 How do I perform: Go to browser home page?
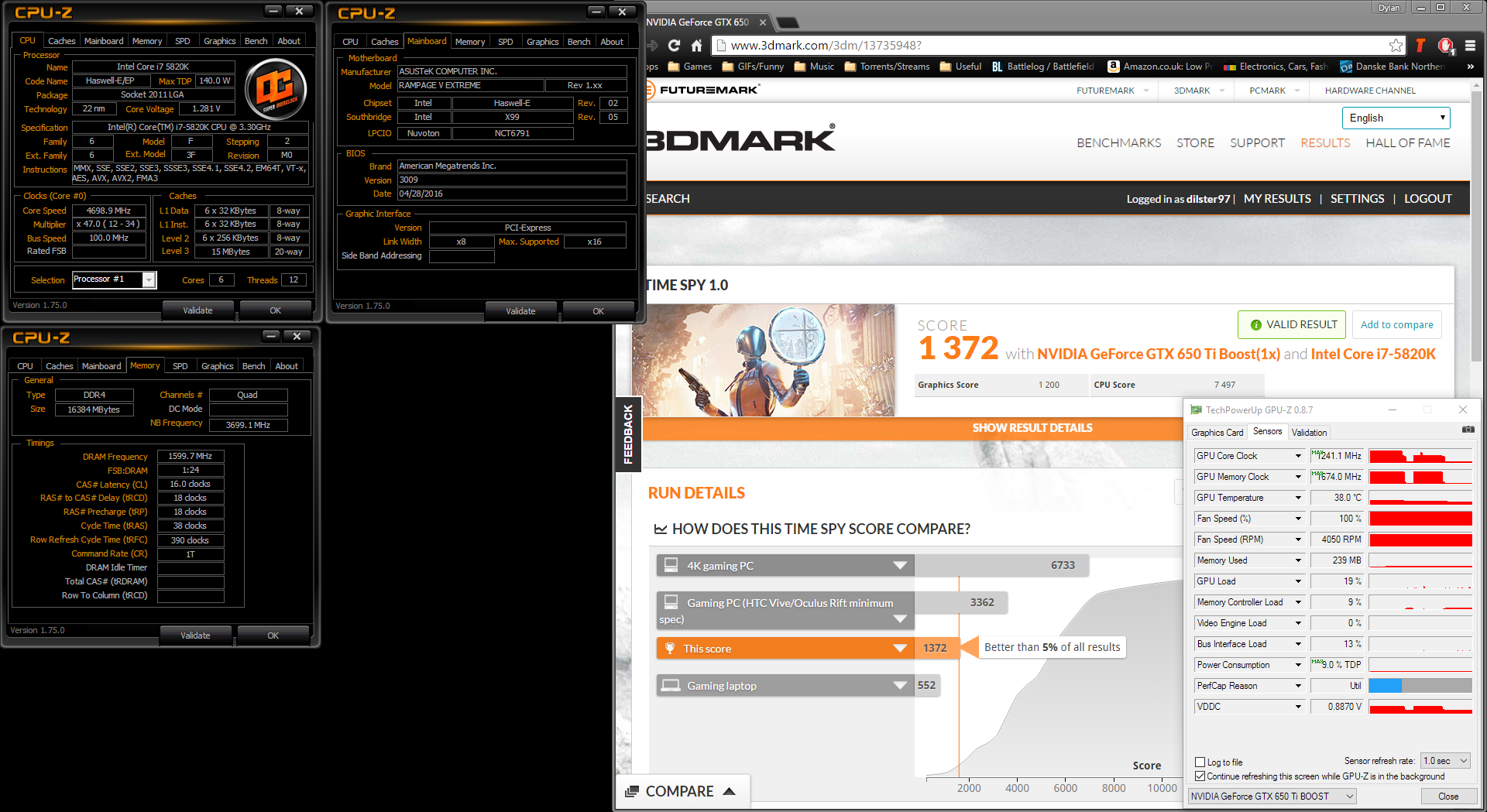point(696,46)
